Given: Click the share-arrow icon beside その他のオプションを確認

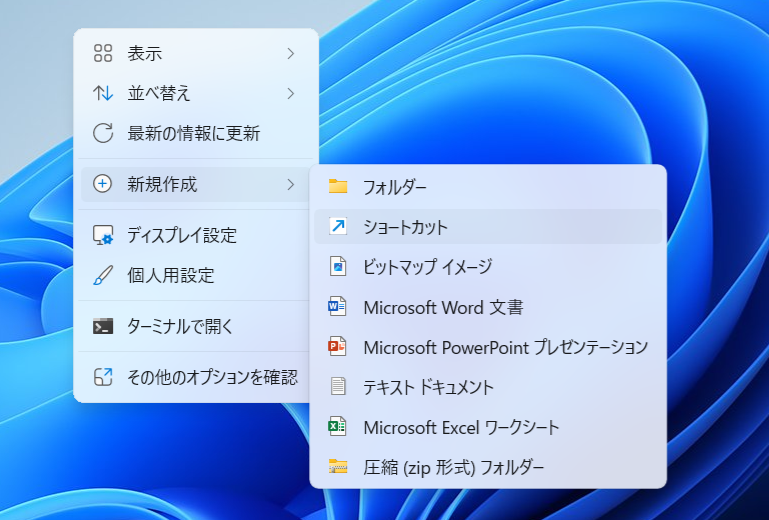Looking at the screenshot, I should coord(103,377).
